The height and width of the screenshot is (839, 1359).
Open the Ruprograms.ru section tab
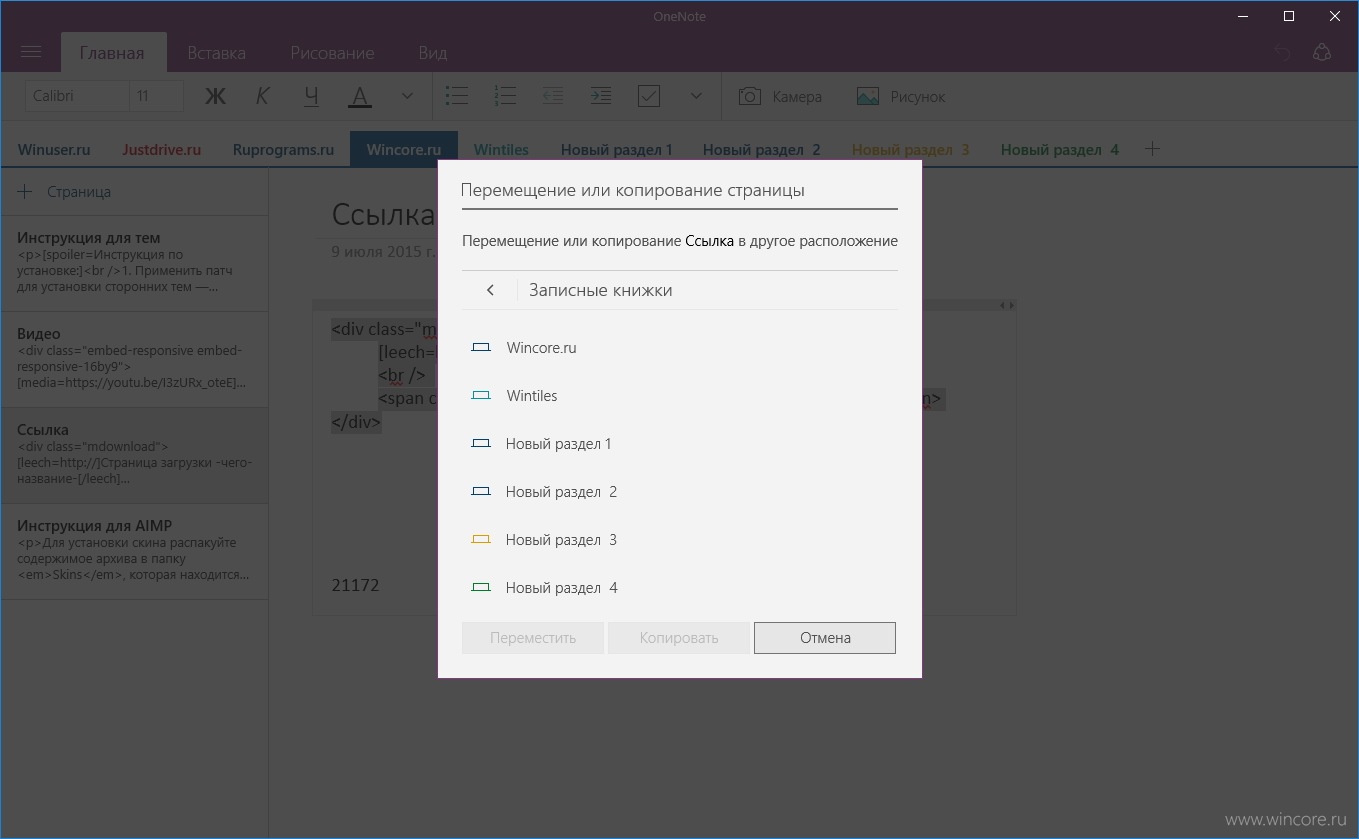coord(283,149)
